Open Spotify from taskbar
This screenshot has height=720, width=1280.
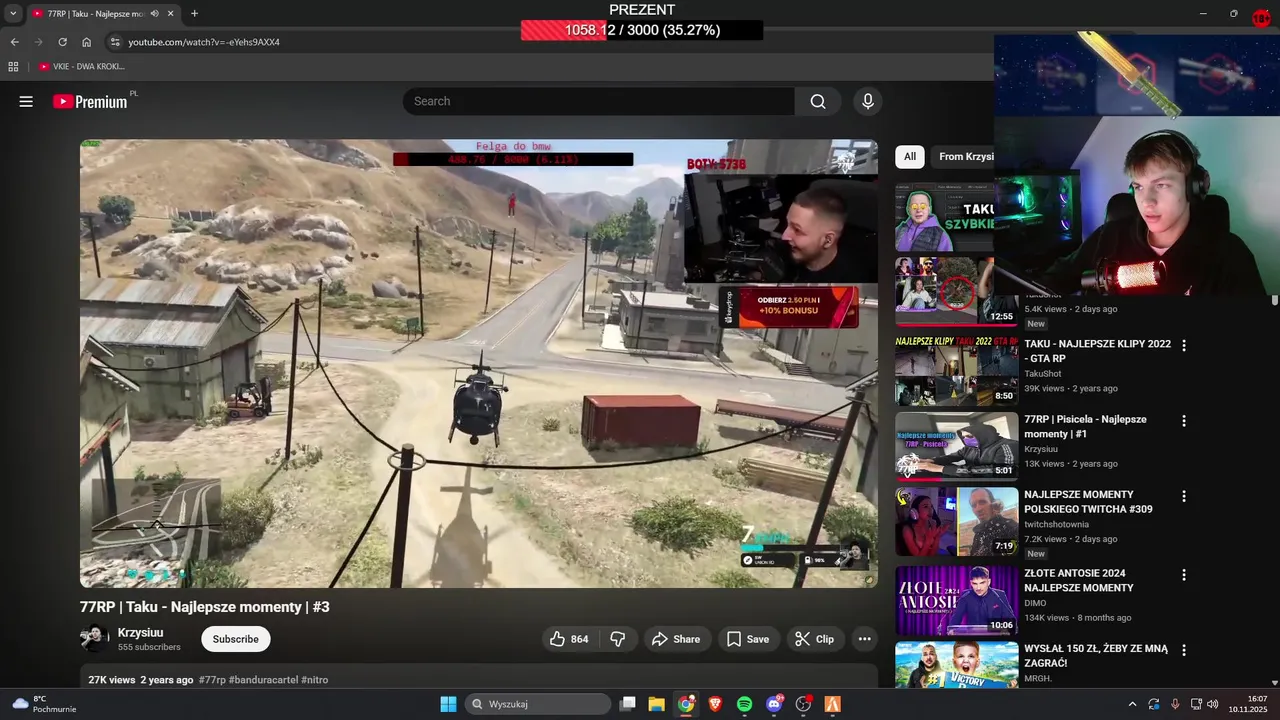click(x=744, y=704)
